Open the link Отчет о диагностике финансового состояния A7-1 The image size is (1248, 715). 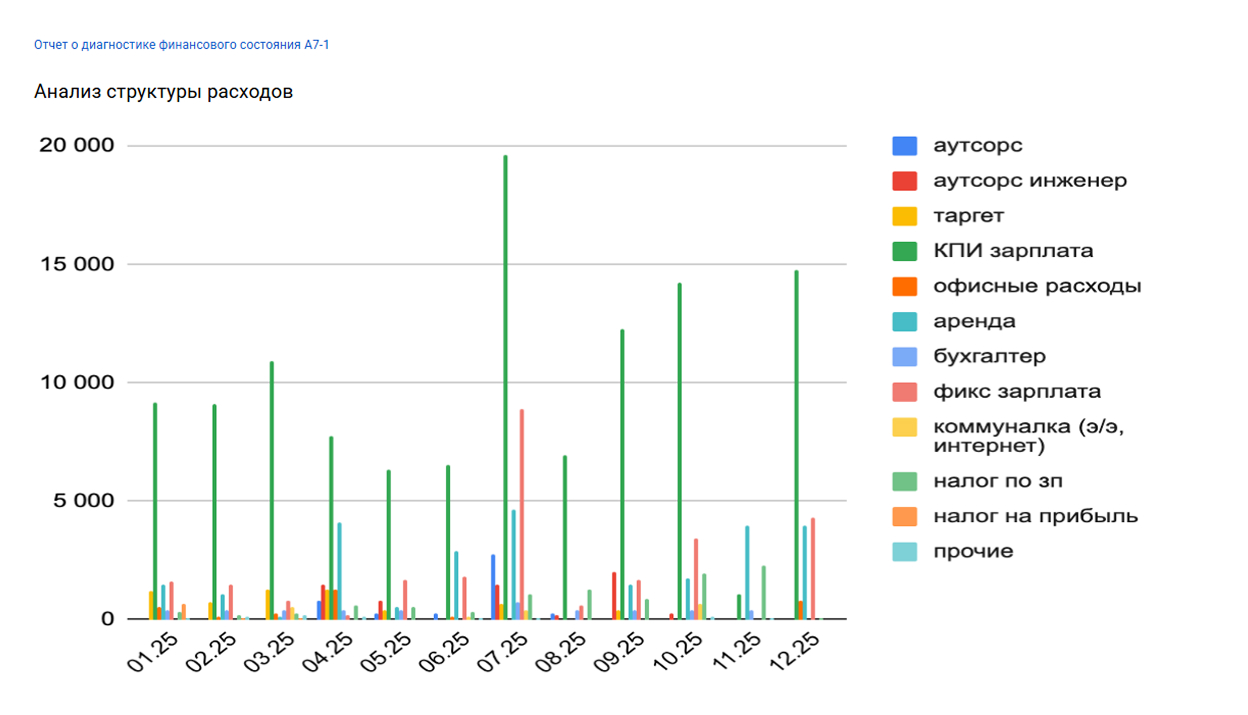182,45
